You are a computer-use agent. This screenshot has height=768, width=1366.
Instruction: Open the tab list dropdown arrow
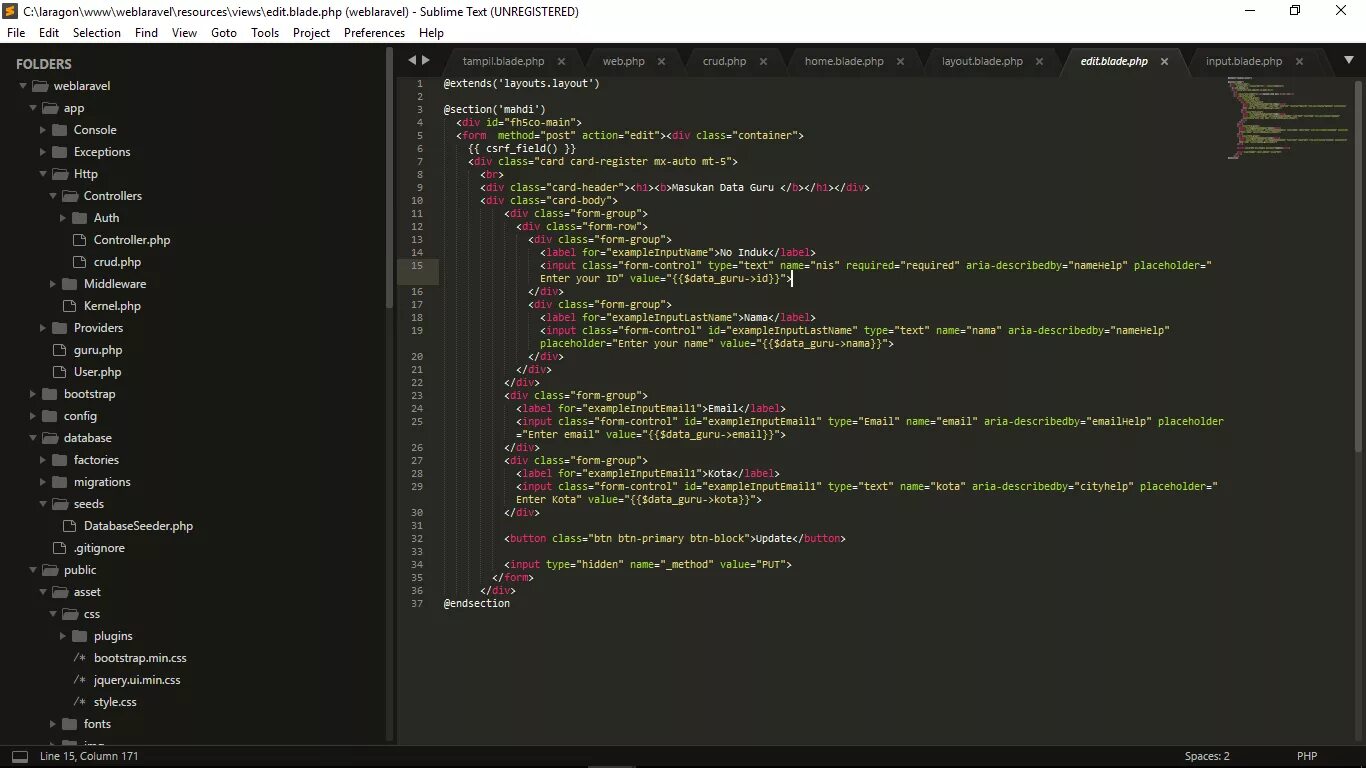click(x=1348, y=60)
